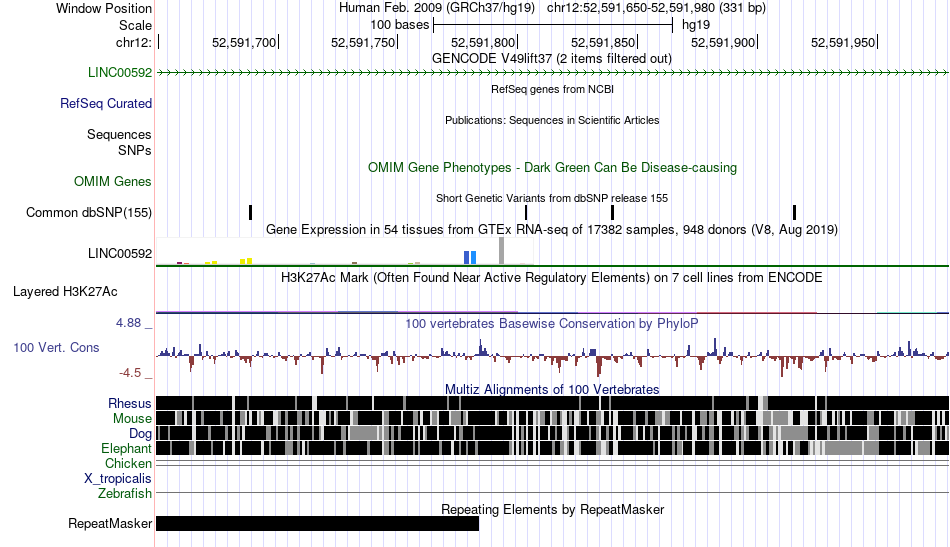Click the 100 Vert. Cons track label
This screenshot has width=950, height=547.
click(x=56, y=348)
